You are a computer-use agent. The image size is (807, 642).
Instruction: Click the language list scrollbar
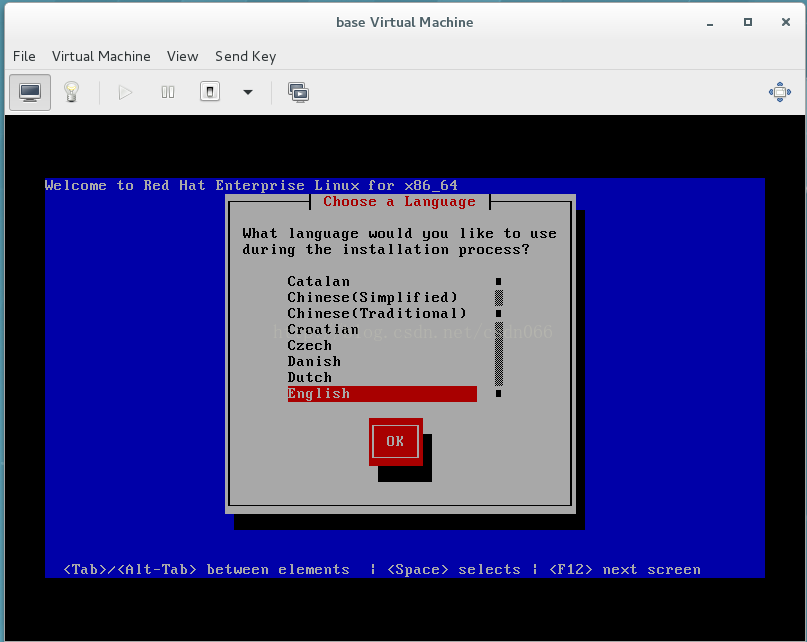[499, 337]
